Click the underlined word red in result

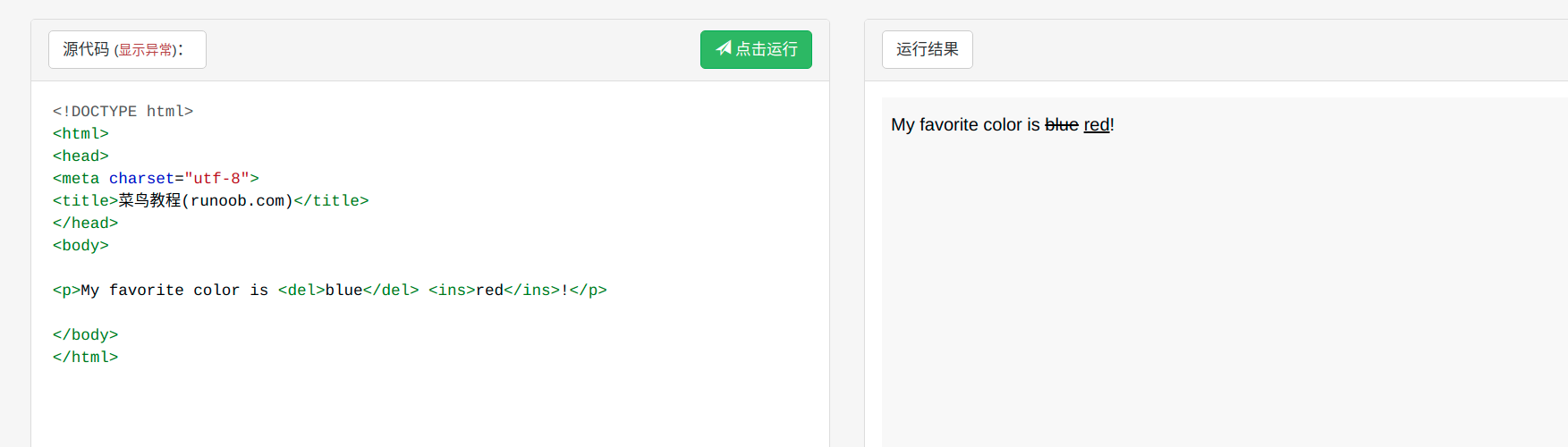[1096, 125]
